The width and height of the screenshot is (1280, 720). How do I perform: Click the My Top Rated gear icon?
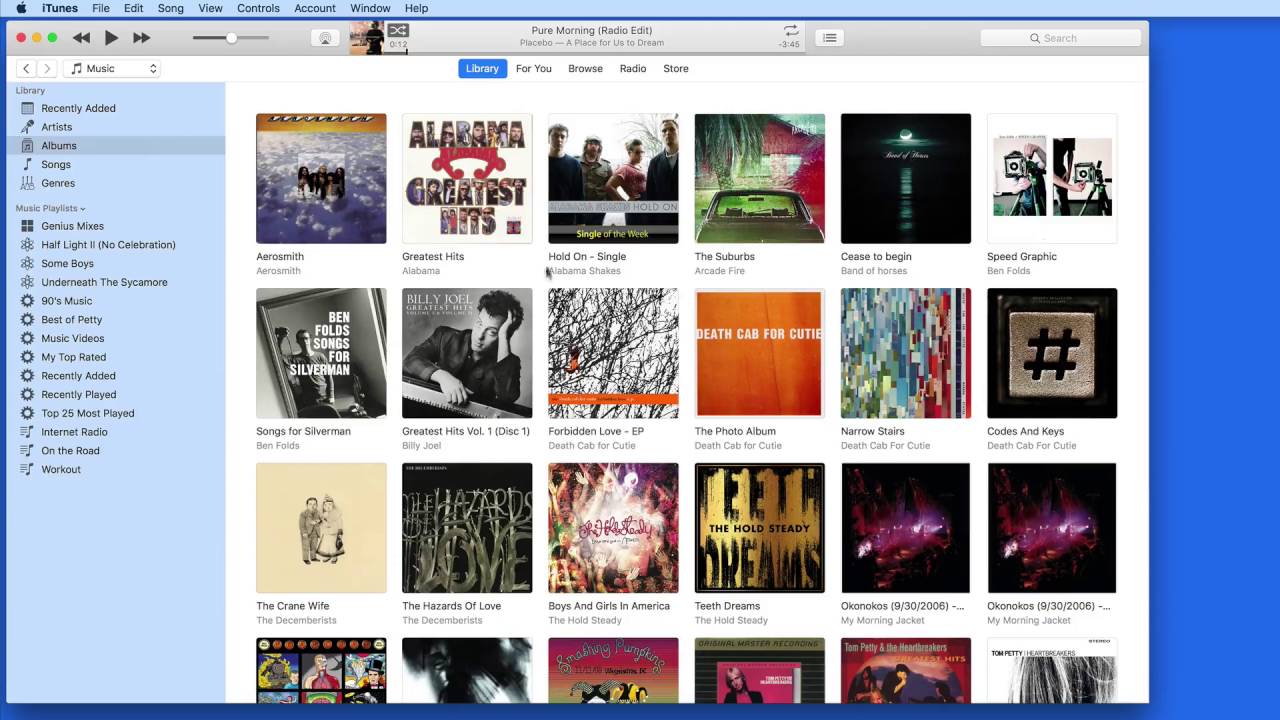27,357
